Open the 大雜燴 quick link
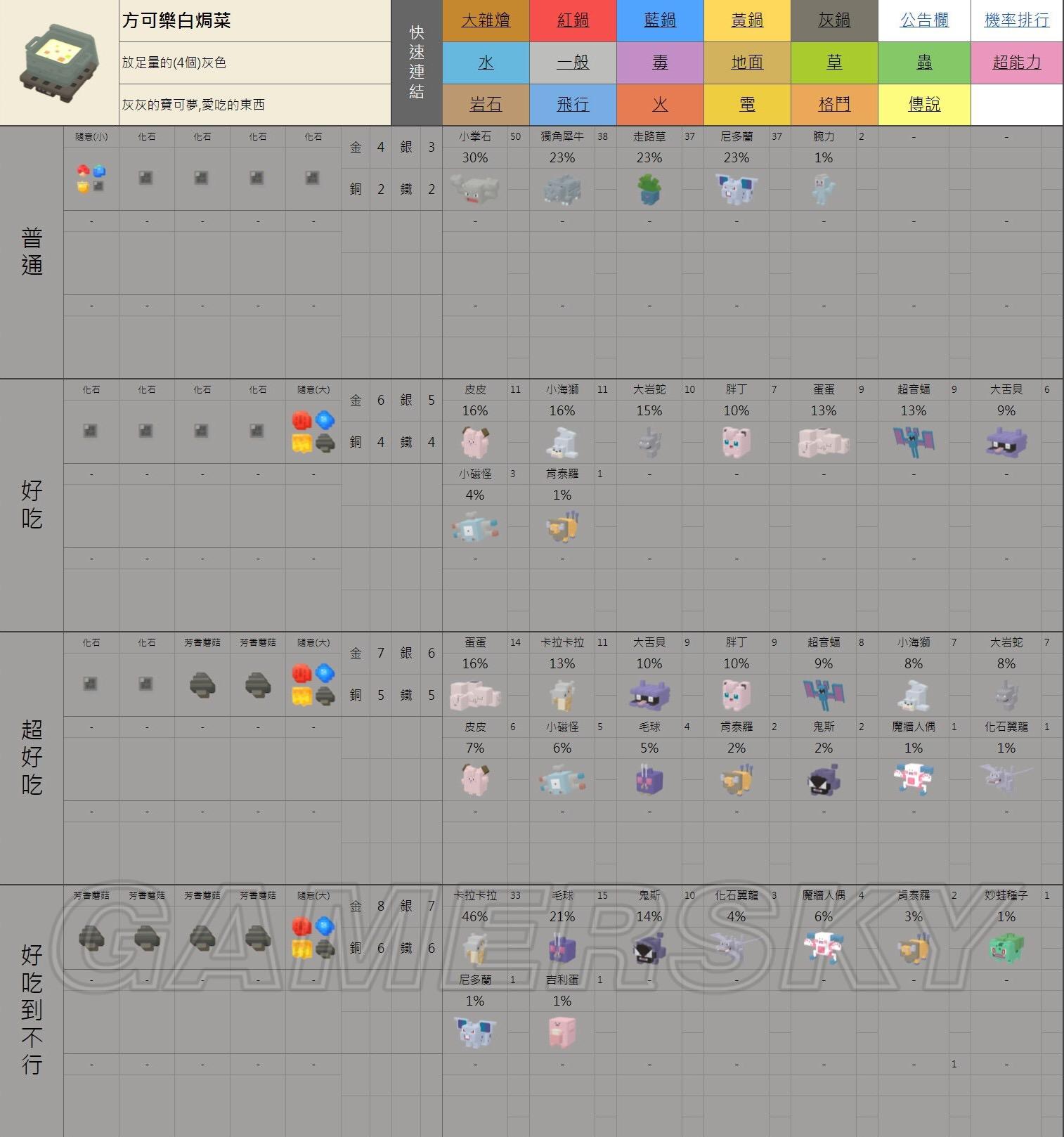 [x=486, y=20]
